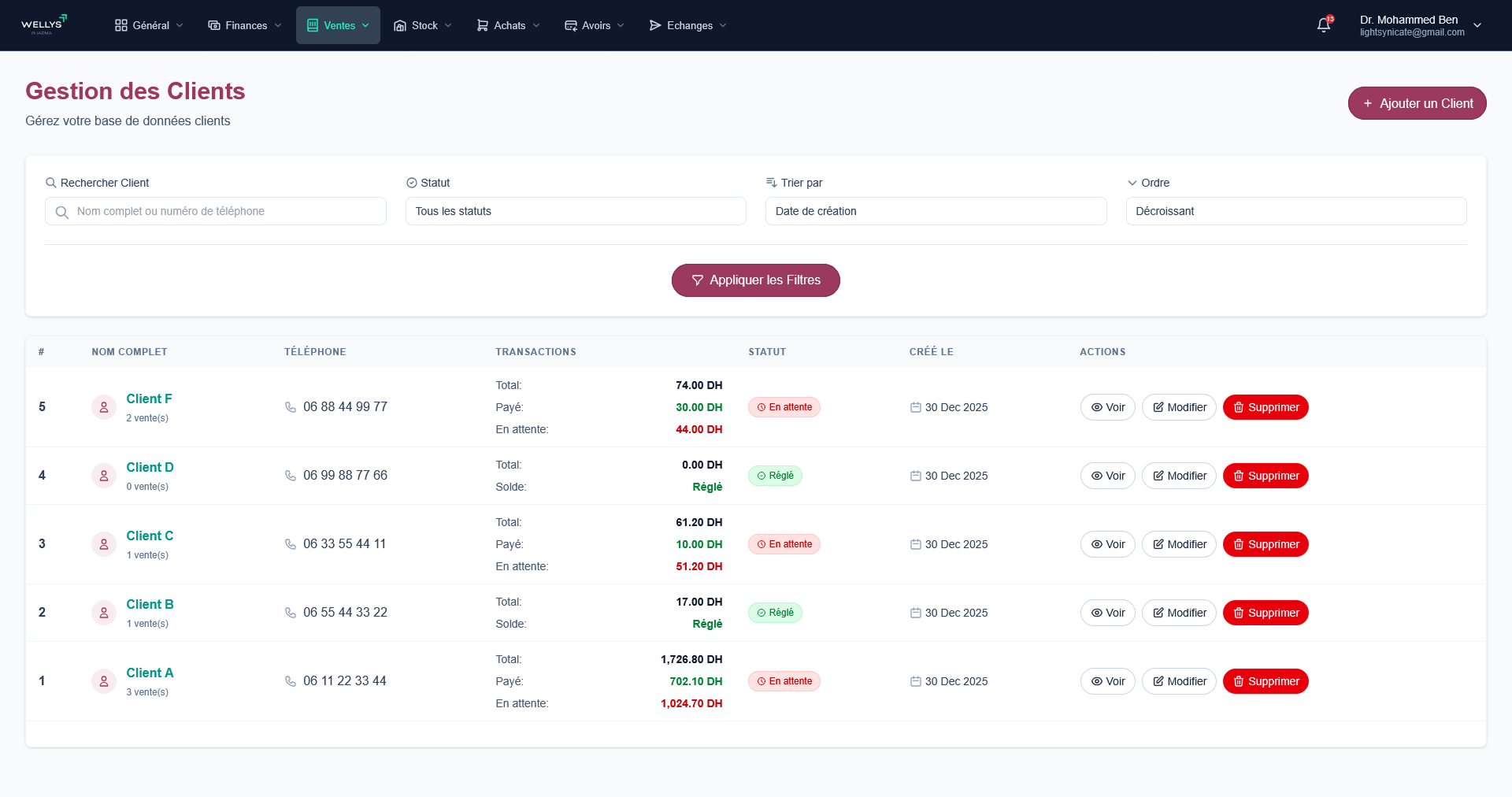Click Appliquer les Filtres button

755,280
